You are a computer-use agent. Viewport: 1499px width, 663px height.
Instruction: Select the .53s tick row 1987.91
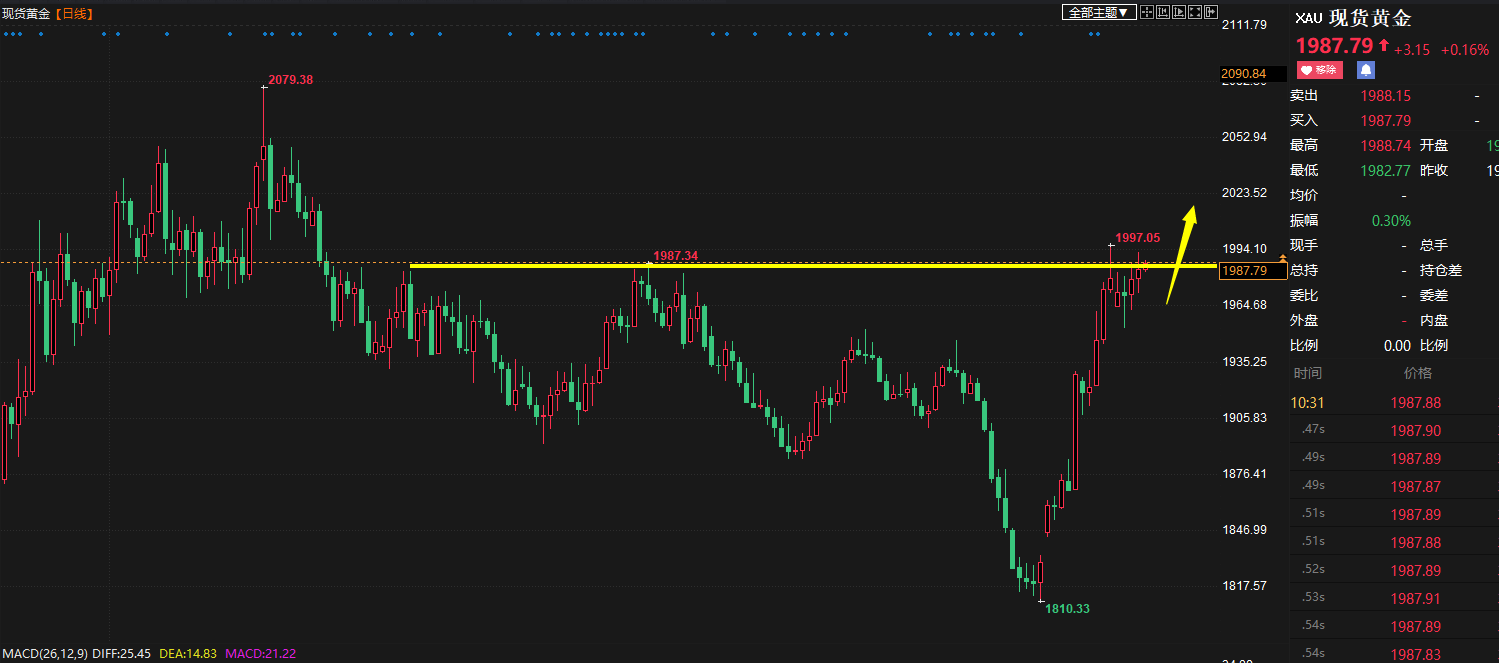[1395, 598]
